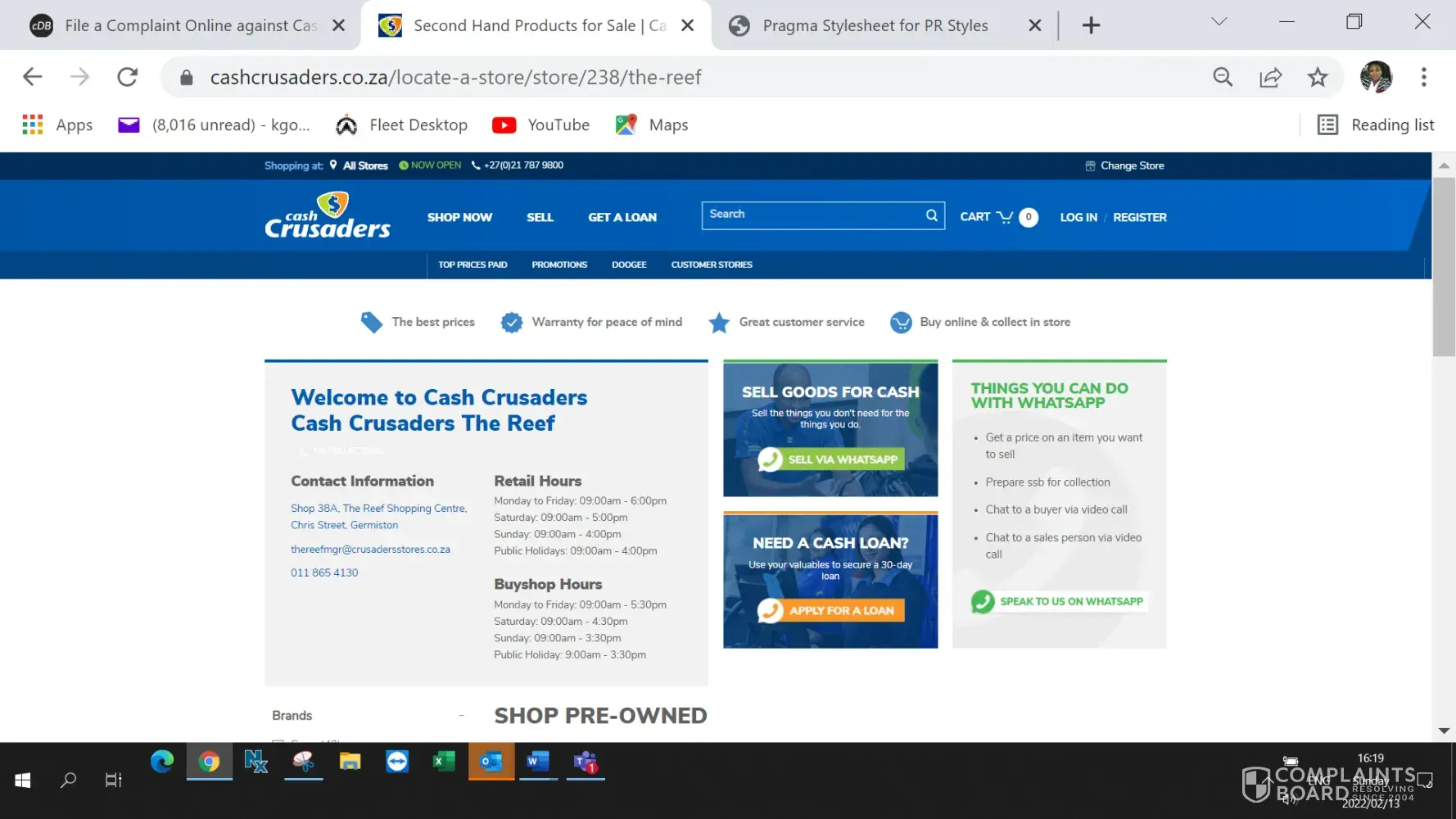
Task: Switch to the Pragma Stylesheet tab
Action: click(x=875, y=25)
